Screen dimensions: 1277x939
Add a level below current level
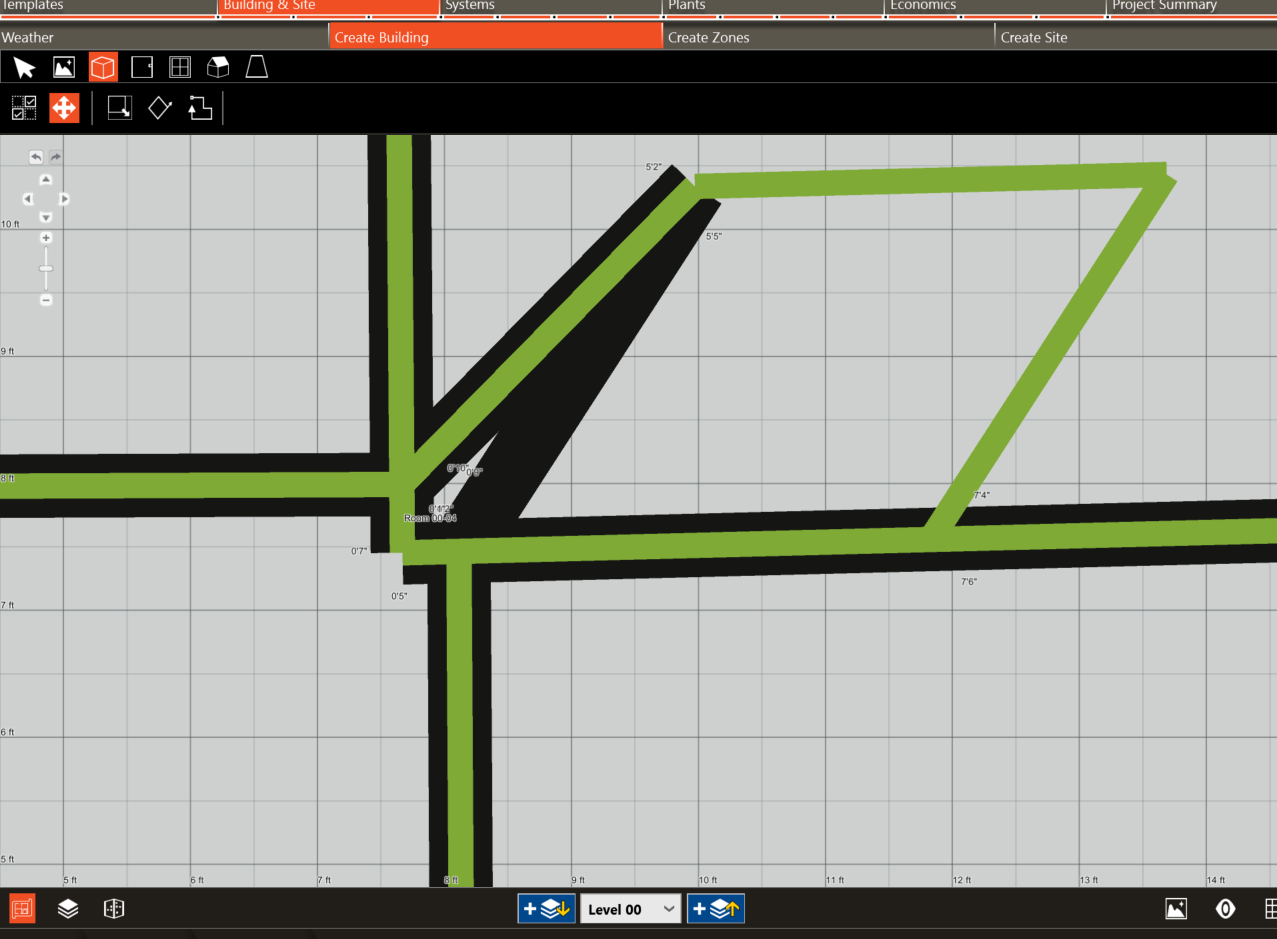point(546,909)
